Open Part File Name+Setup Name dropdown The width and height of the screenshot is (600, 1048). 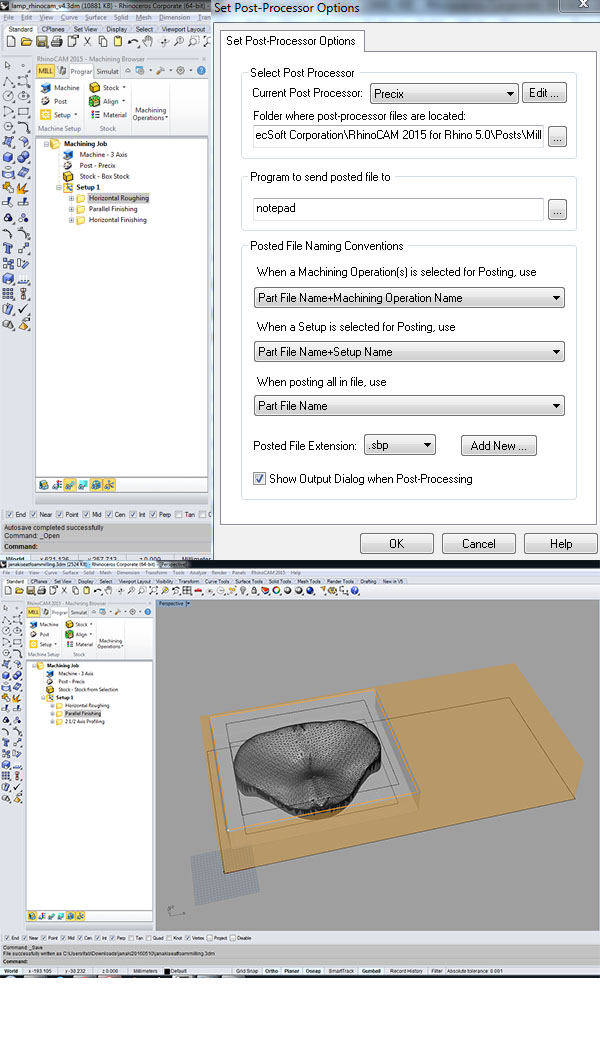pos(409,352)
